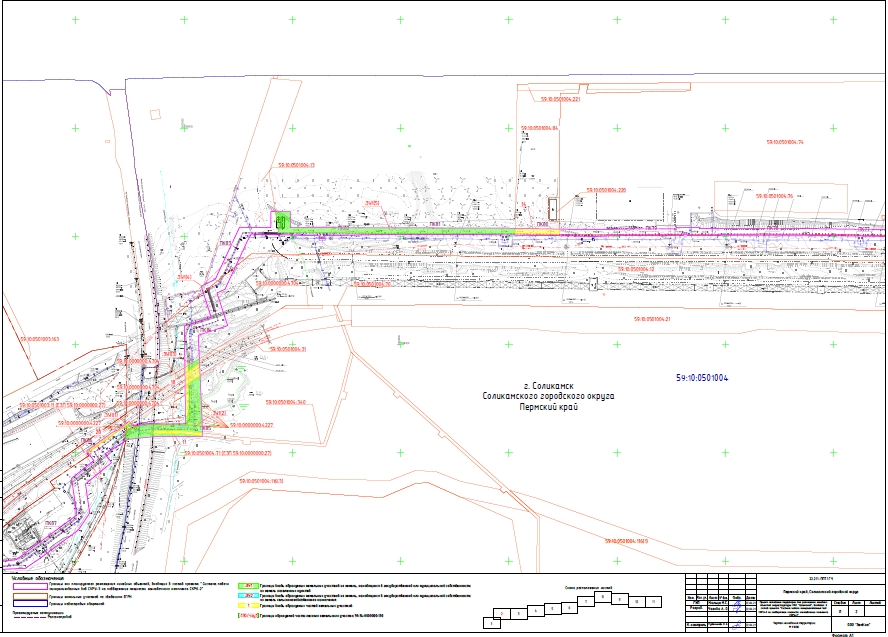Click the dark blue-outlined legend swatch
This screenshot has width=888, height=637.
pos(30,604)
